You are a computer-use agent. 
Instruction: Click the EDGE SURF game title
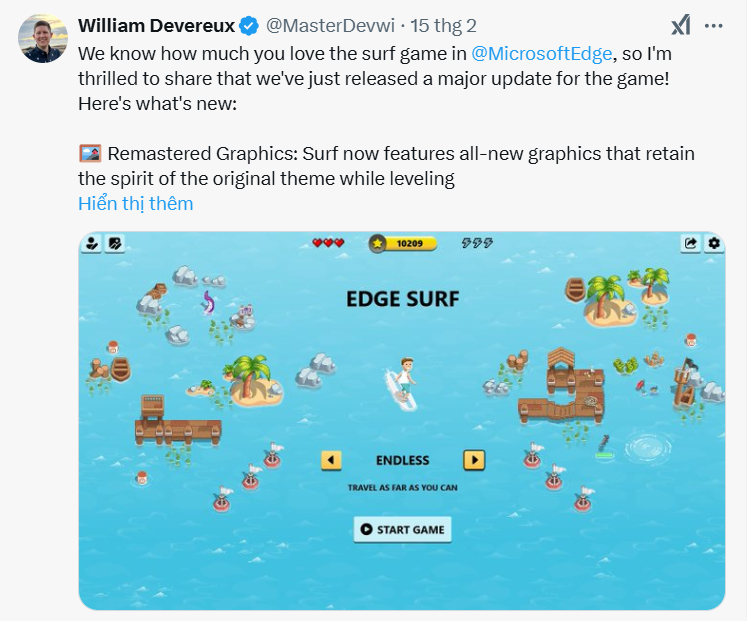pos(402,299)
